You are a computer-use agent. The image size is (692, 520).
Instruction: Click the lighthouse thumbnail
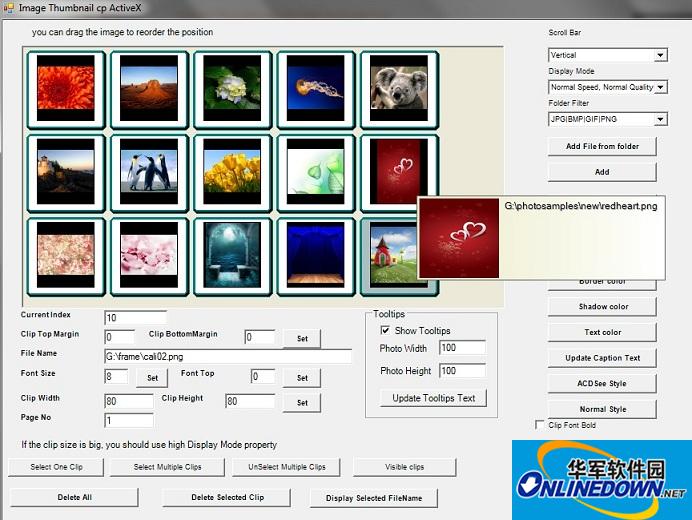[x=66, y=165]
